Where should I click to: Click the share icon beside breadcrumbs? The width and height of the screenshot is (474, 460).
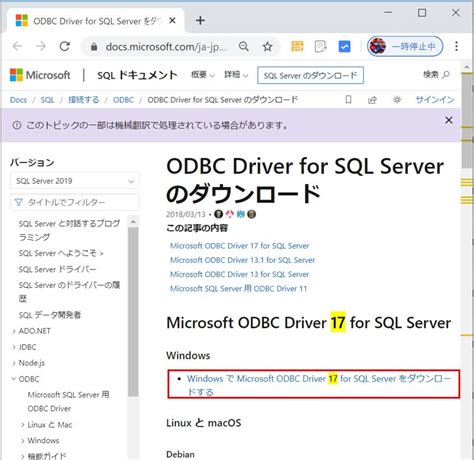coord(372,100)
